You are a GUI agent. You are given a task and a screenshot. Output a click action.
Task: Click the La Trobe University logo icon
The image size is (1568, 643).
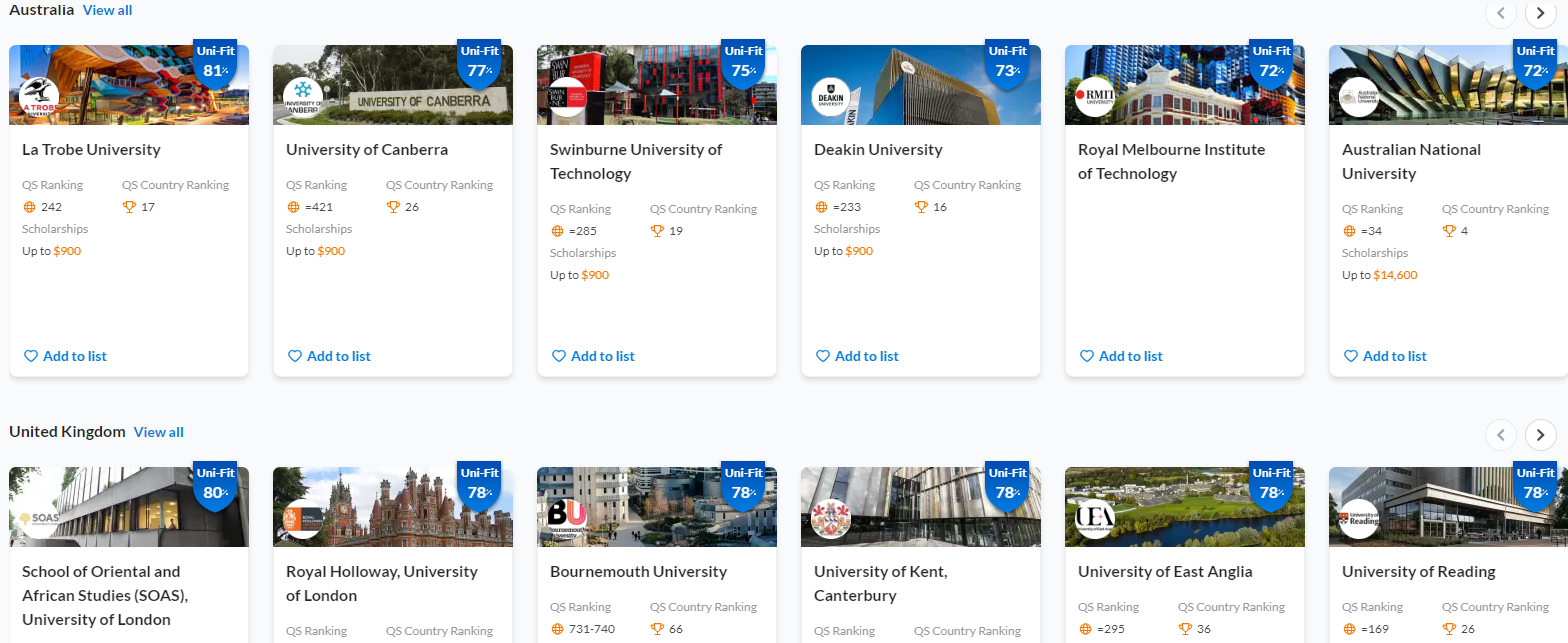[40, 98]
